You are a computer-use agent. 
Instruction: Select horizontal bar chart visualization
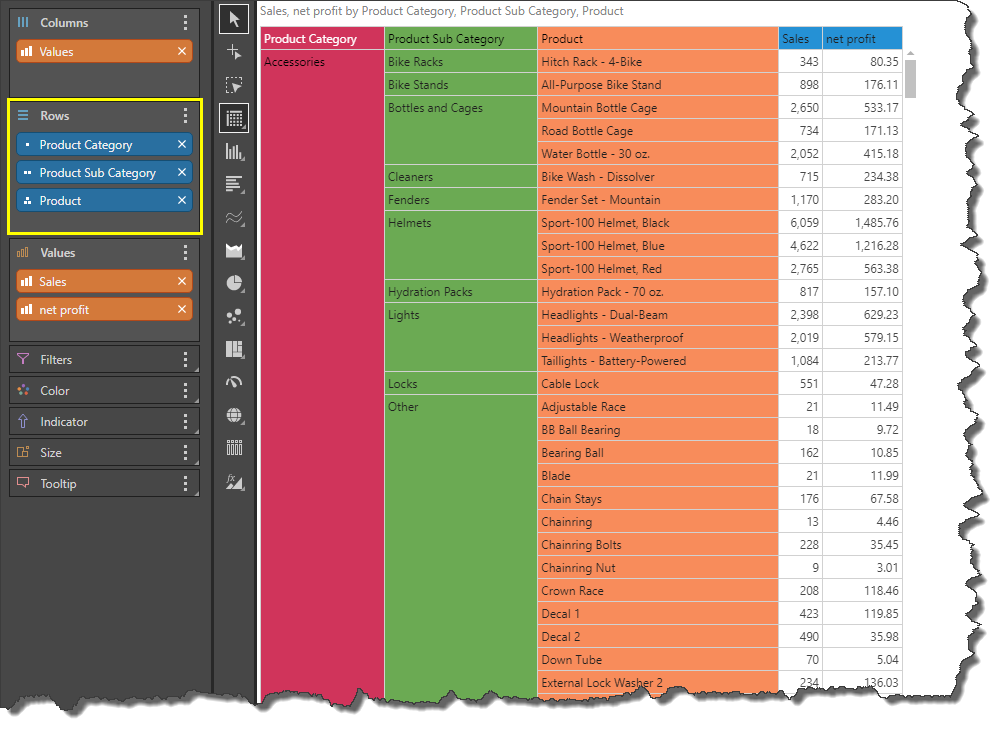pos(234,184)
